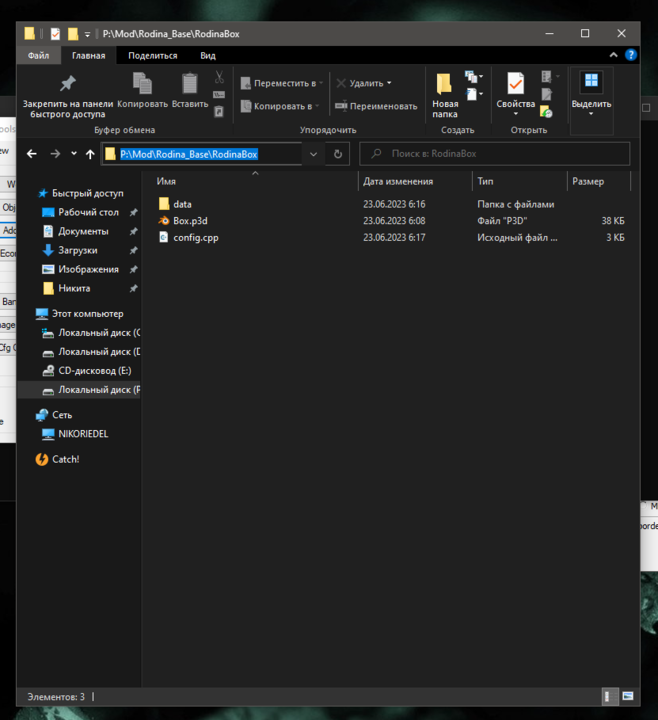Image resolution: width=658 pixels, height=720 pixels.
Task: Switch to the Поделиться ribbon tab
Action: click(153, 56)
